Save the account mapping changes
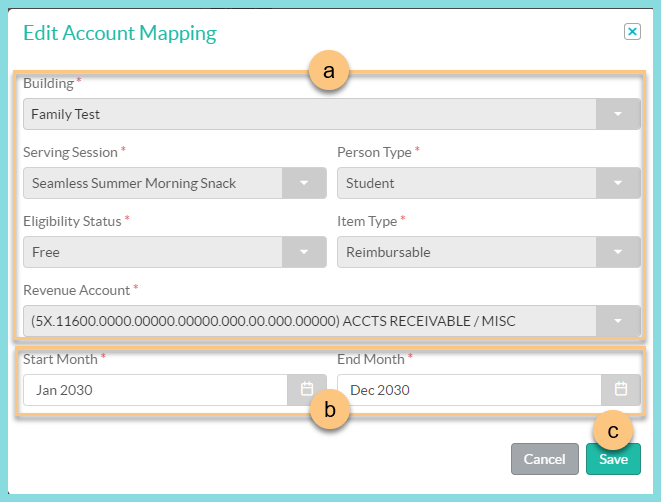Viewport: 661px width, 502px height. 613,459
